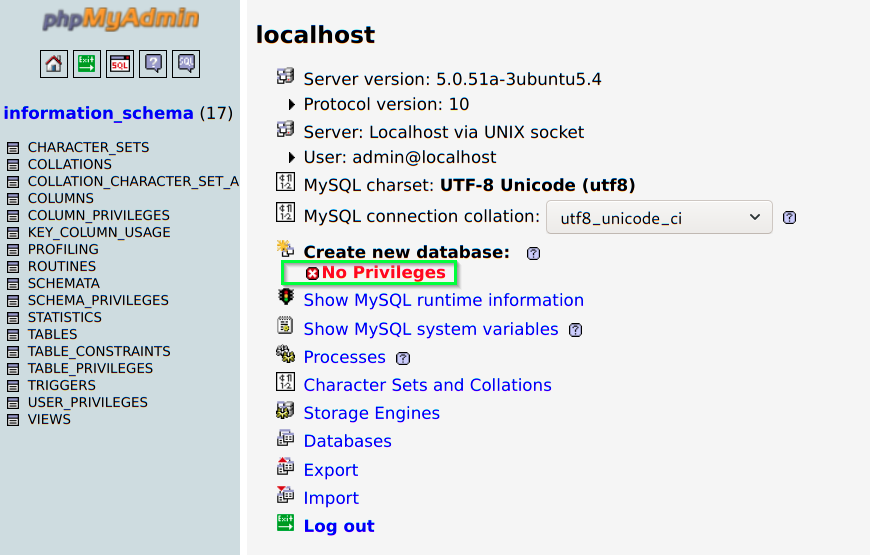The height and width of the screenshot is (555, 870).
Task: Browse CHARACTER_SETS table icon
Action: [x=13, y=148]
